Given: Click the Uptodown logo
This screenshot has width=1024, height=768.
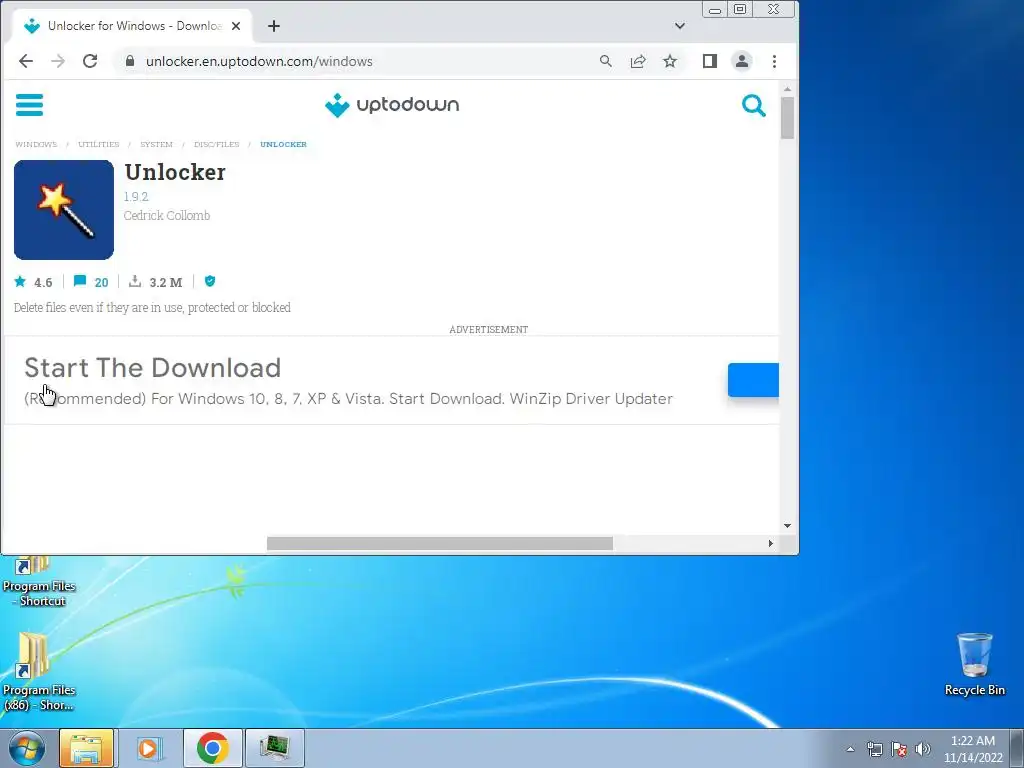Looking at the screenshot, I should click(x=392, y=104).
